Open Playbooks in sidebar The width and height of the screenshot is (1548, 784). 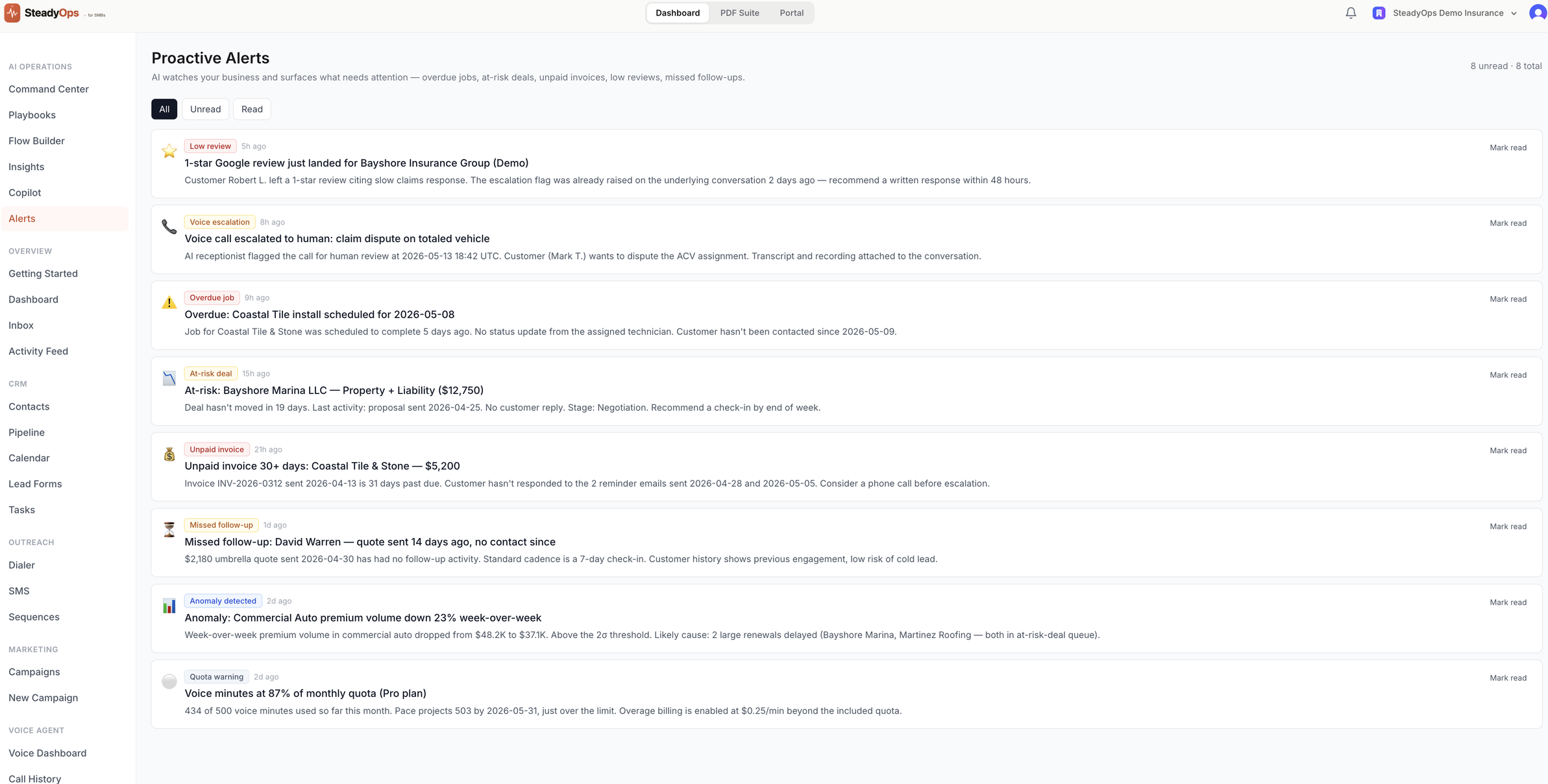pos(64,115)
